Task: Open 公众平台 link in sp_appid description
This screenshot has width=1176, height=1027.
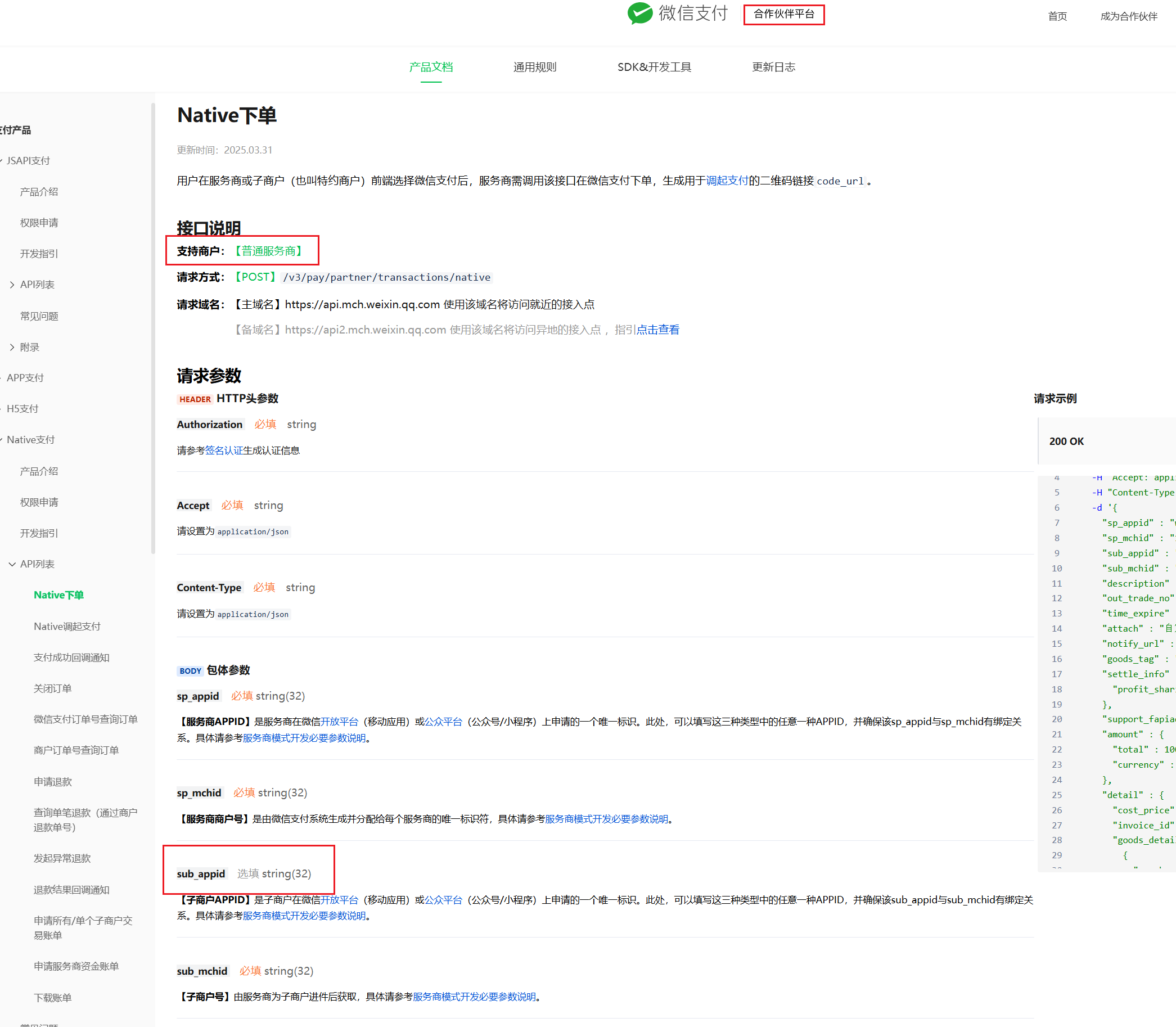Action: point(443,722)
